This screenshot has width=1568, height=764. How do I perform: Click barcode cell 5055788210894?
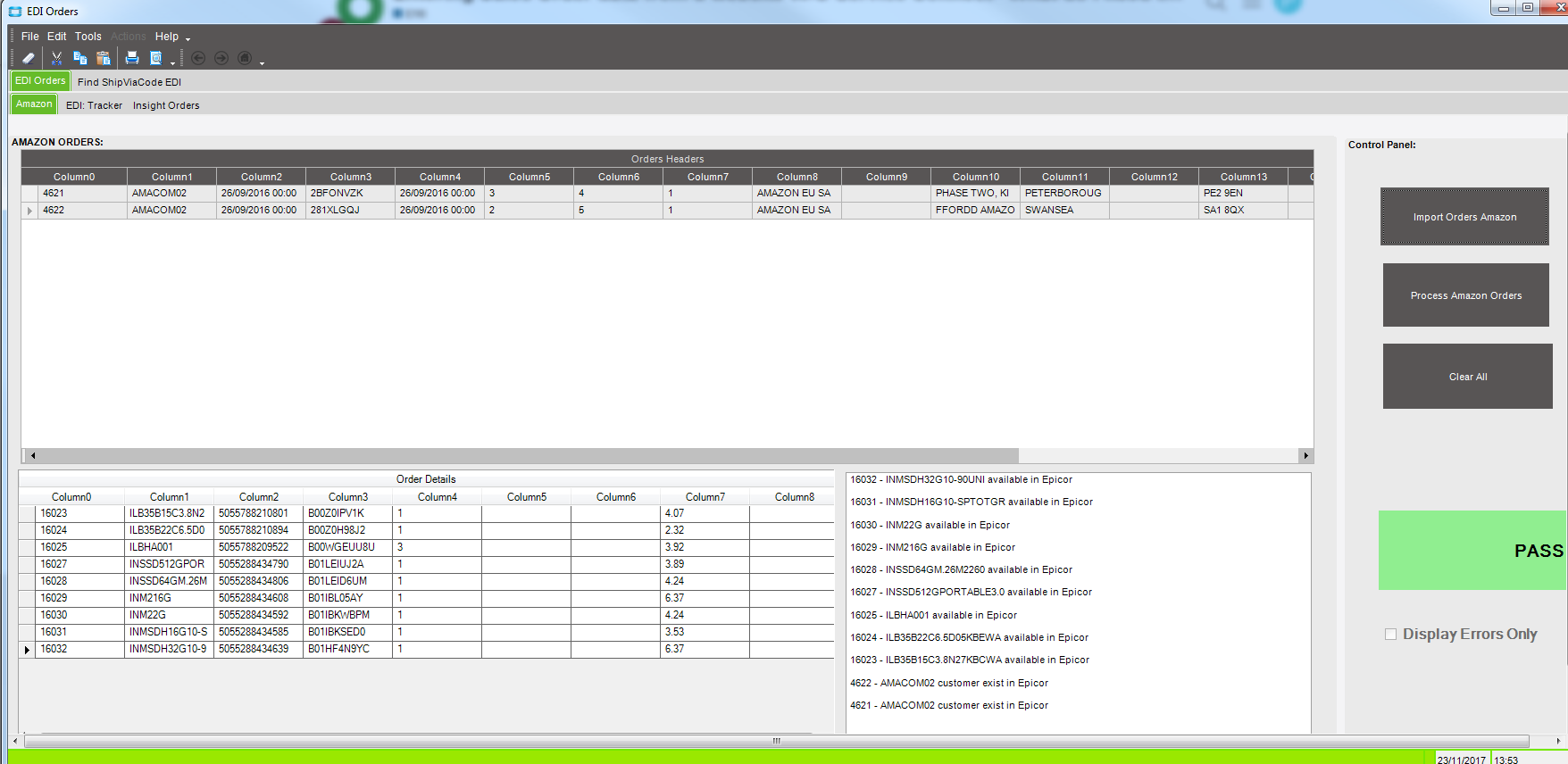[259, 531]
